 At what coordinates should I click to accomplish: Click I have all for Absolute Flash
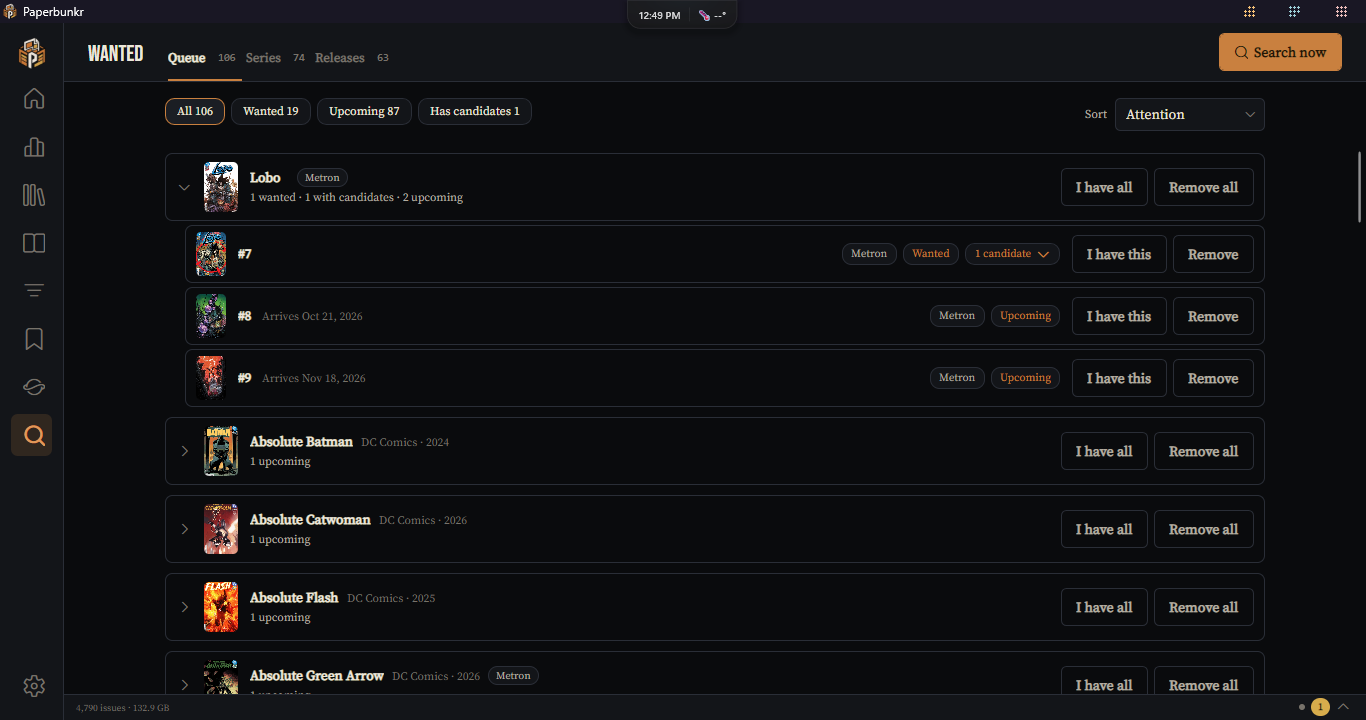1104,607
